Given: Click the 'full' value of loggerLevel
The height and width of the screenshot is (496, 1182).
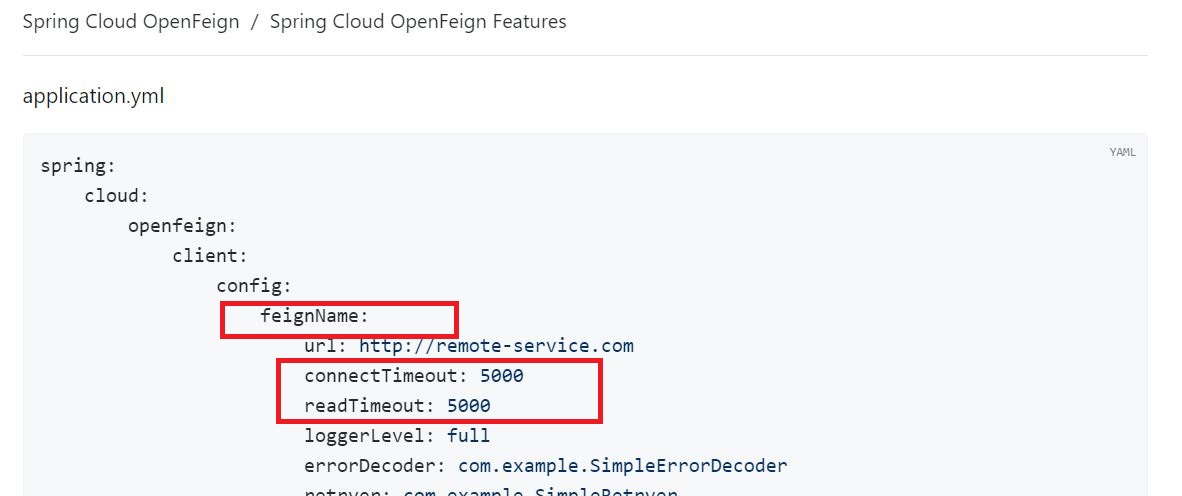Looking at the screenshot, I should (x=468, y=435).
